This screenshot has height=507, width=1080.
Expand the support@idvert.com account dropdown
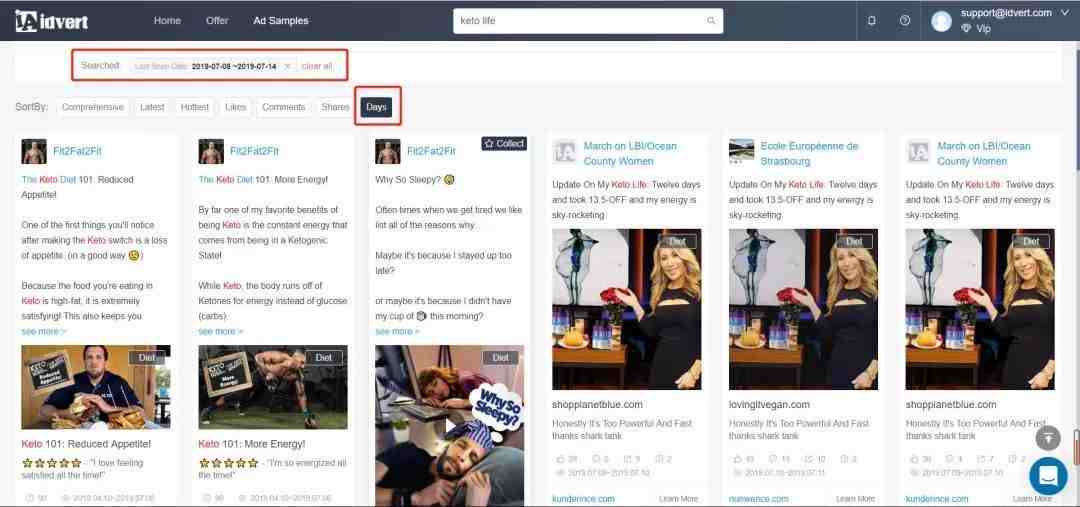click(1066, 12)
